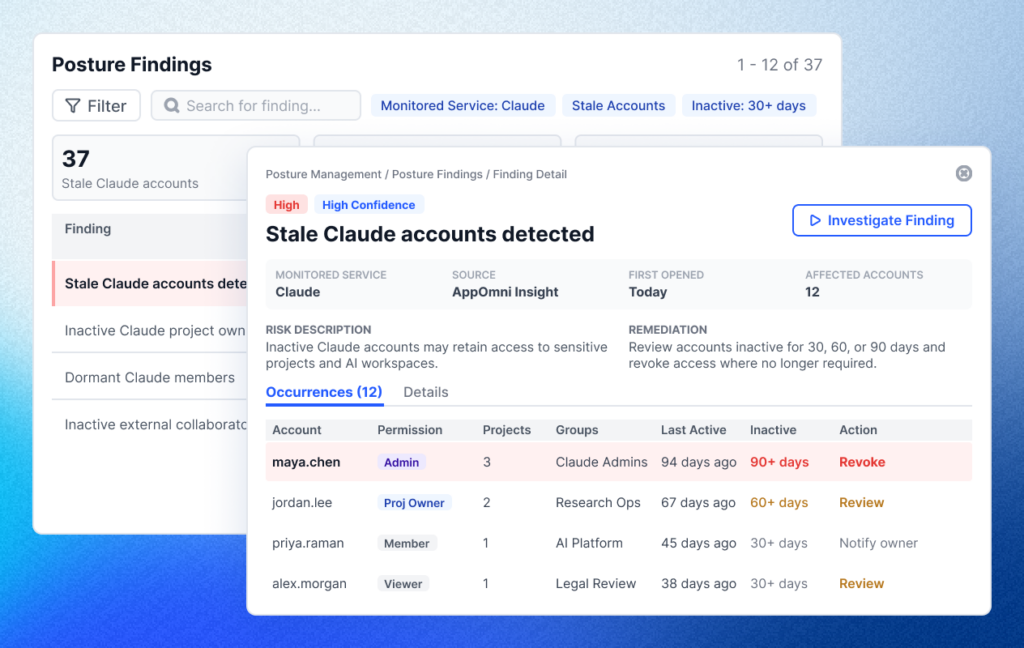
Task: Open Posture Management in the breadcrumb
Action: (x=323, y=174)
